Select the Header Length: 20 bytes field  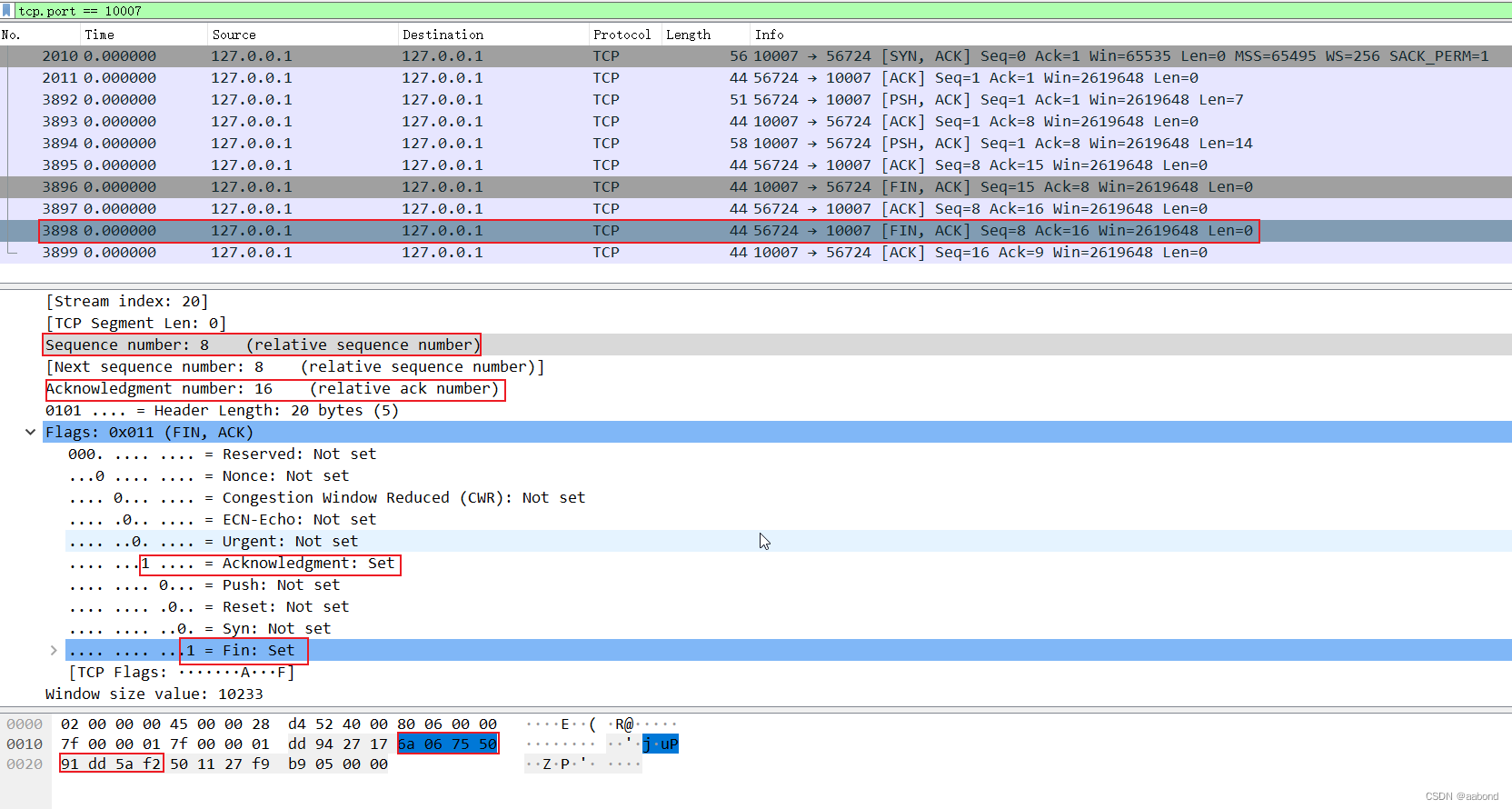[x=223, y=411]
